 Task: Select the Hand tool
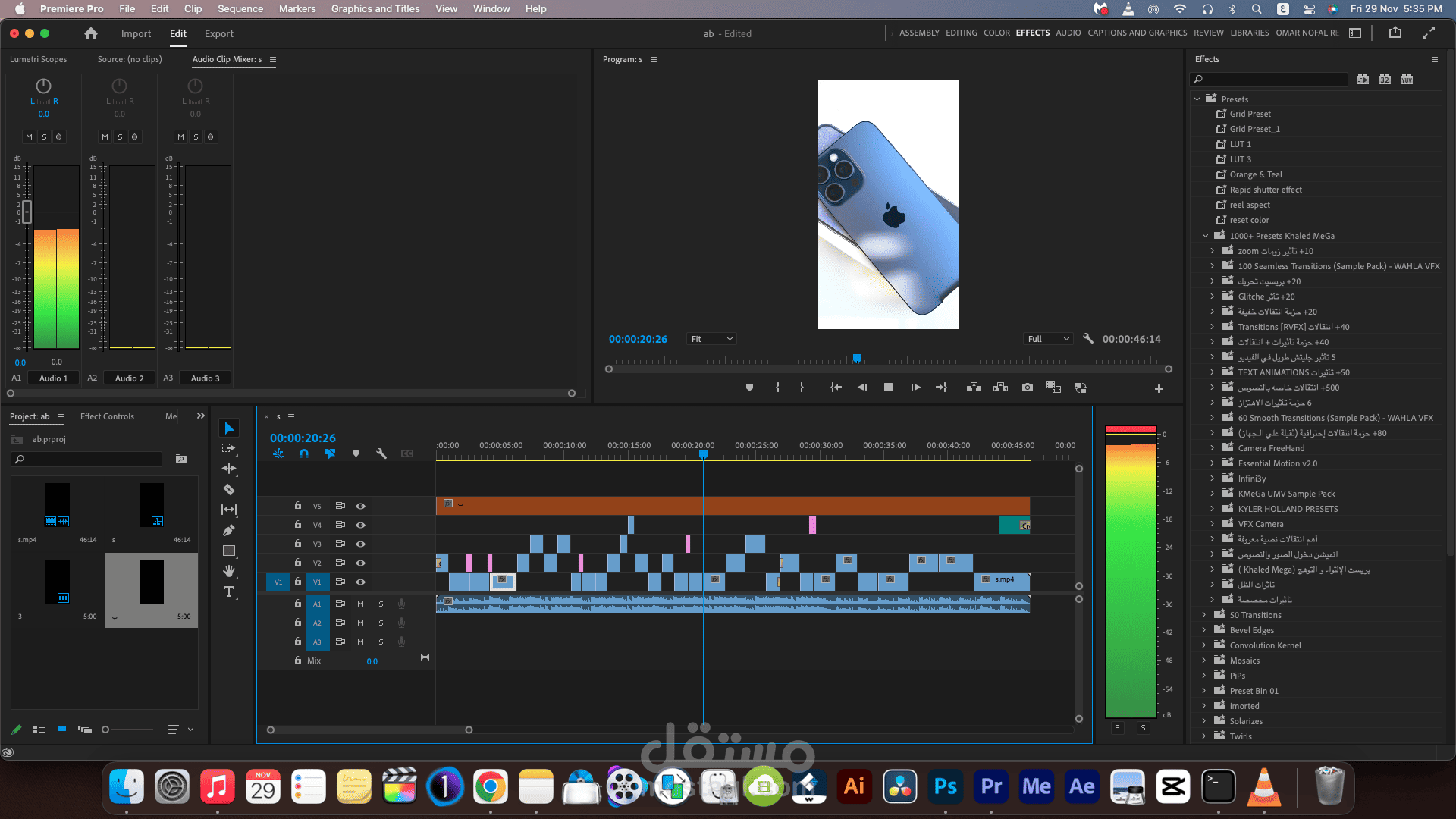point(228,571)
